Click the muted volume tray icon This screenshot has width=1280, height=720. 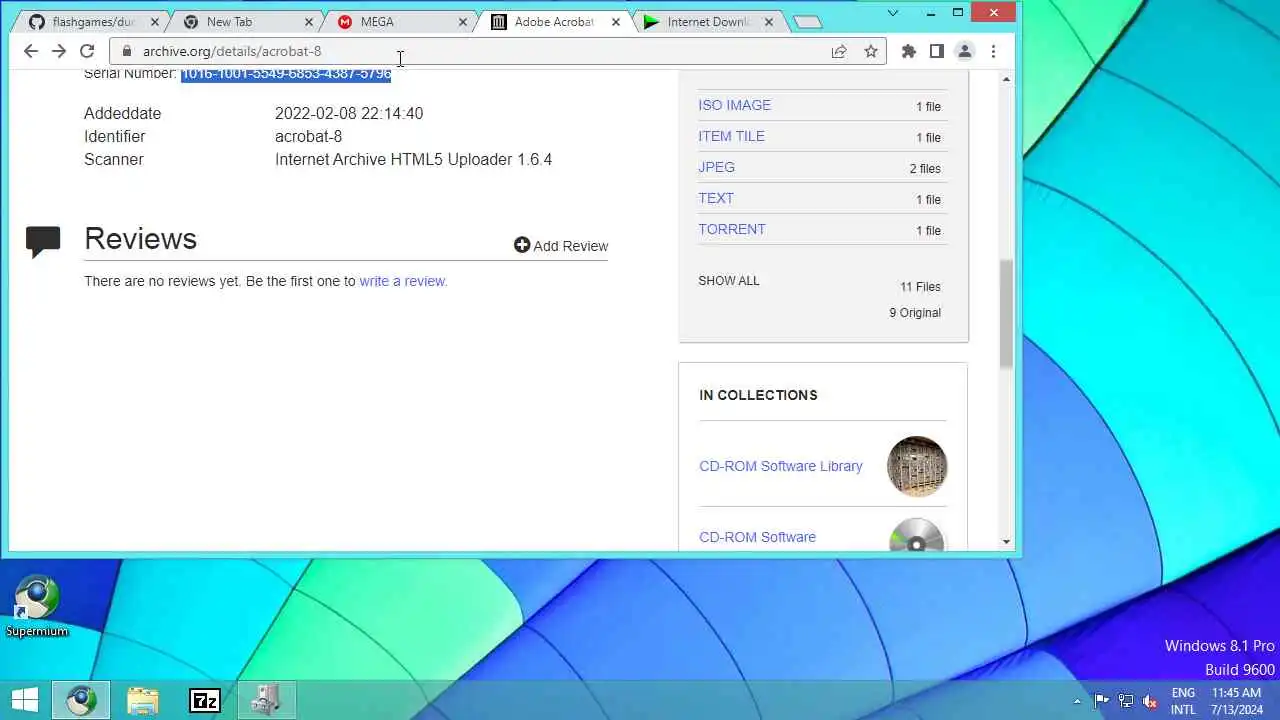(x=1150, y=701)
